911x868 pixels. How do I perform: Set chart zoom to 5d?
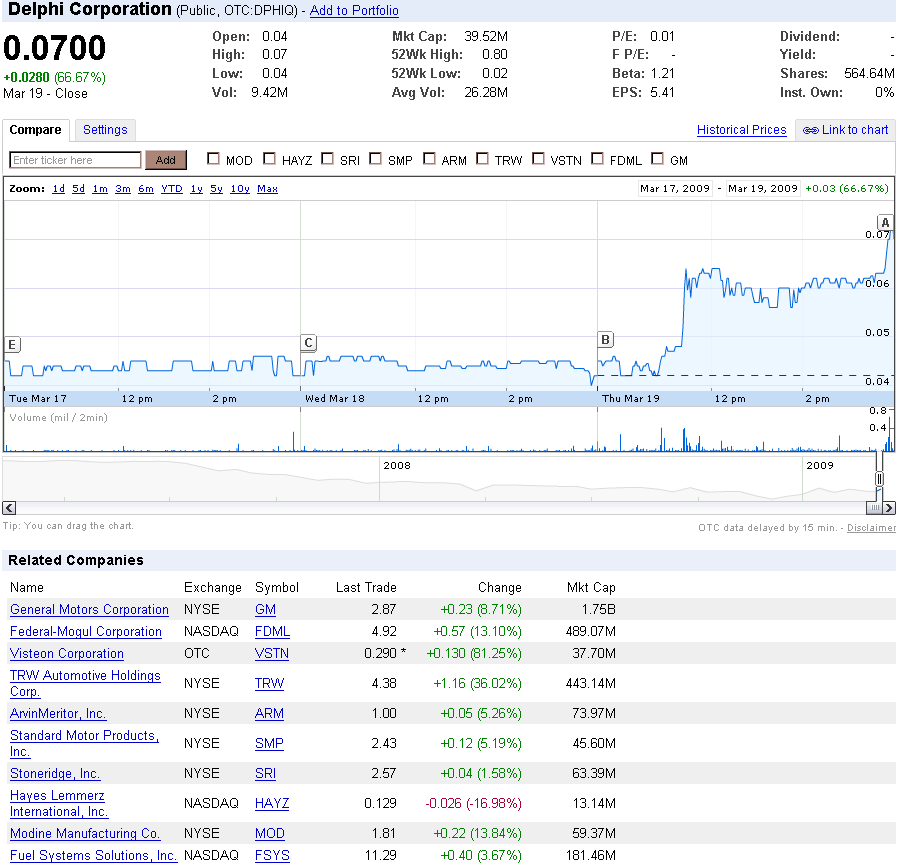coord(78,189)
